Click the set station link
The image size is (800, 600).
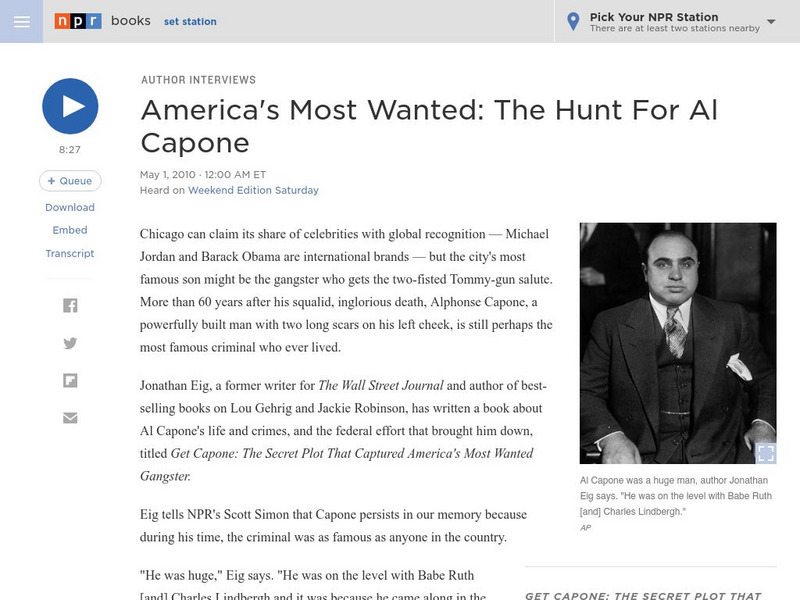191,21
